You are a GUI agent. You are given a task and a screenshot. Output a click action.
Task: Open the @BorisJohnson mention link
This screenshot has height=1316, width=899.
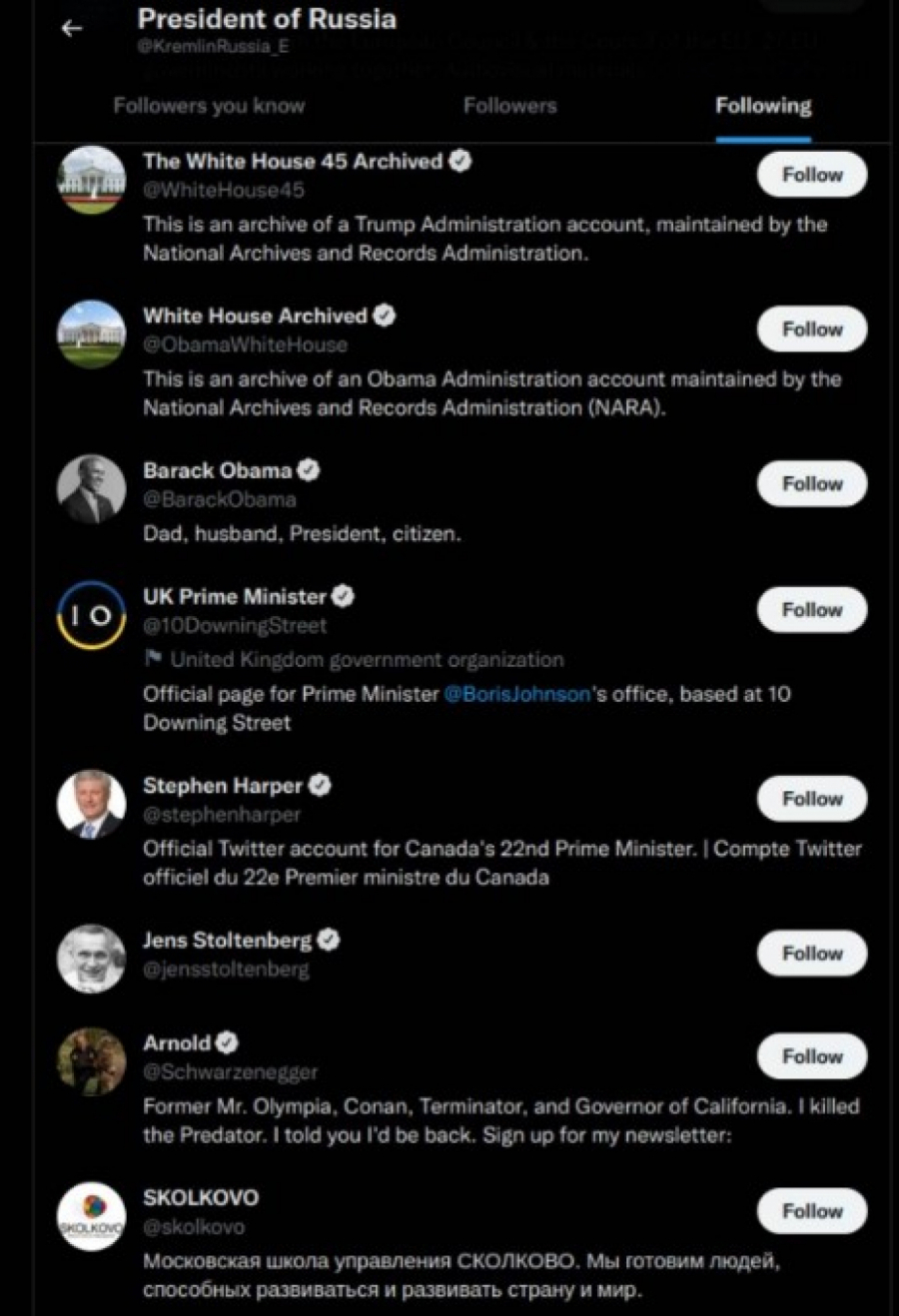click(x=516, y=694)
